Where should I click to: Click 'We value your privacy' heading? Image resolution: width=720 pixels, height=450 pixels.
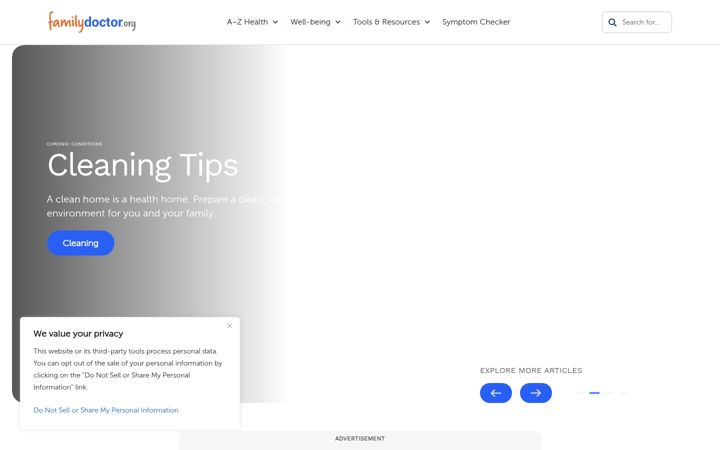click(78, 334)
